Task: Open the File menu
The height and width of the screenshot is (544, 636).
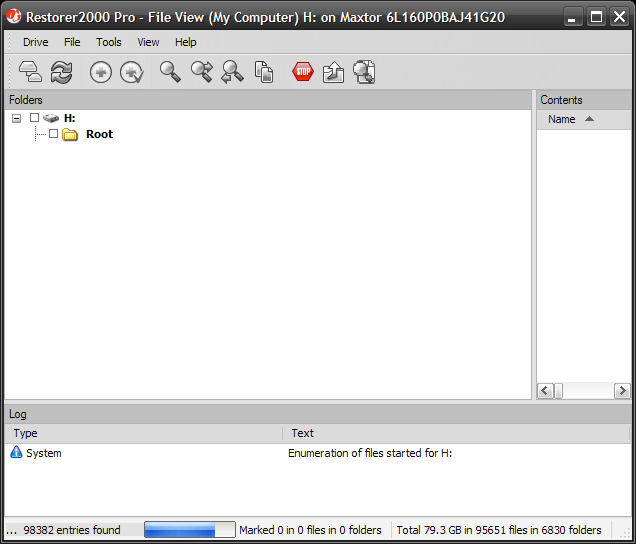Action: [x=72, y=42]
